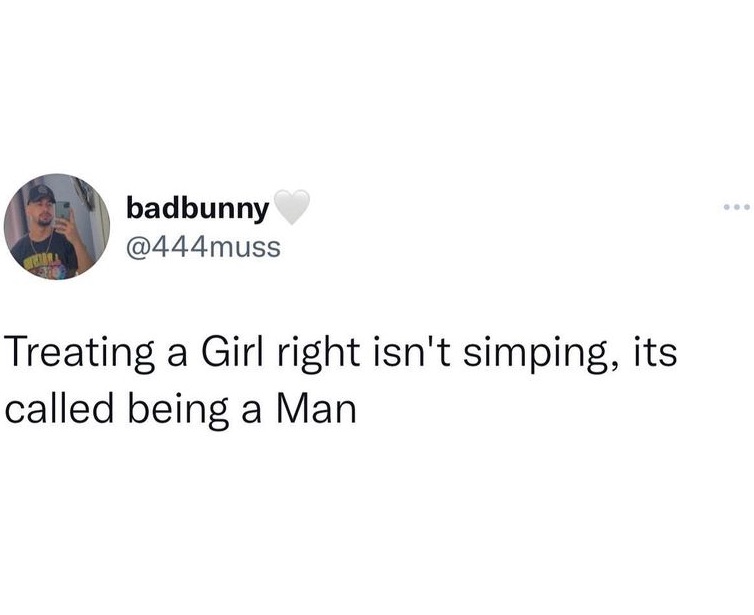Click the word right in the tweet
Screen dimensions: 754x615
coord(318,355)
